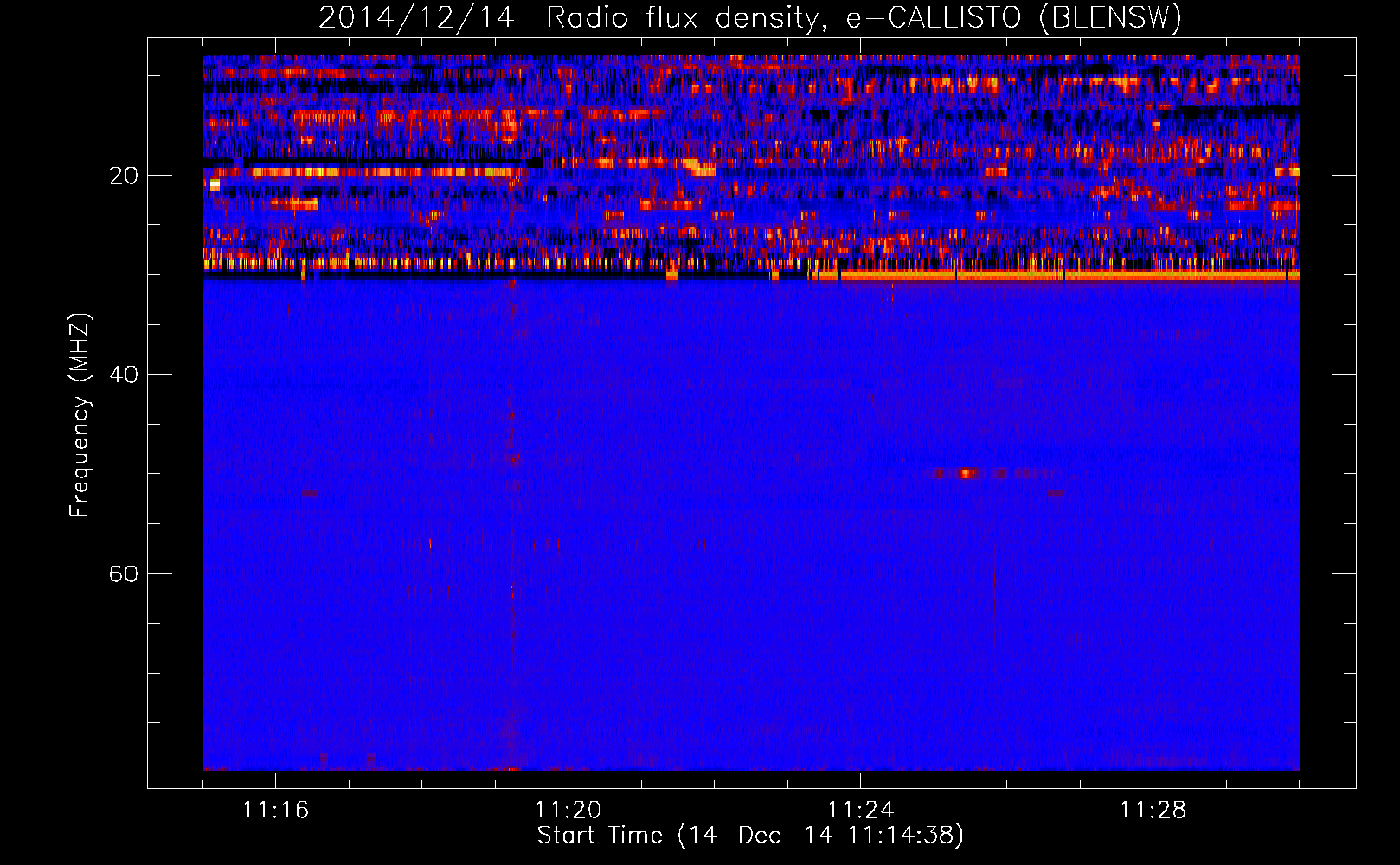Click the '20' frequency tick label

123,176
